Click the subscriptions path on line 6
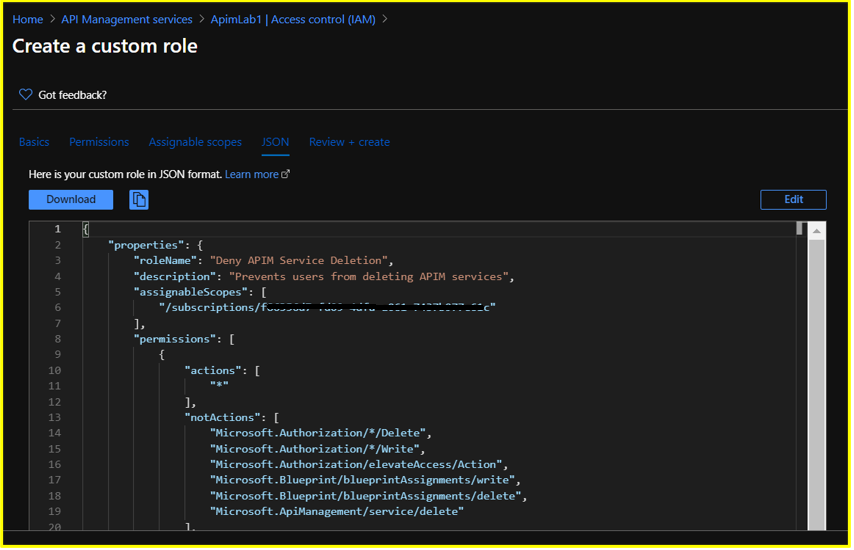The height and width of the screenshot is (550, 854). 327,308
